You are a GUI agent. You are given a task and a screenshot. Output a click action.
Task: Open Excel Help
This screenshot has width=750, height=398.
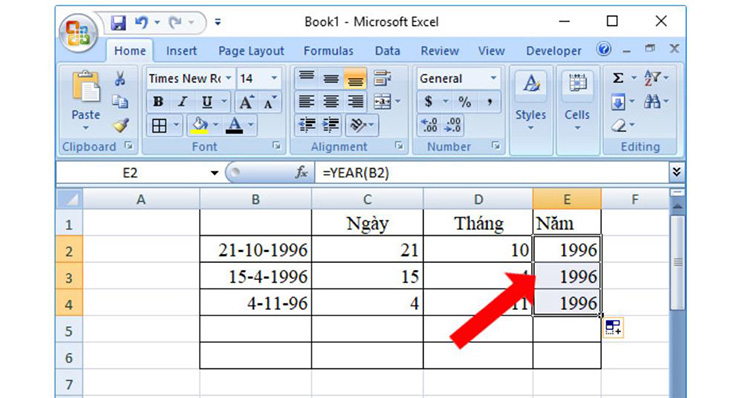[x=604, y=49]
